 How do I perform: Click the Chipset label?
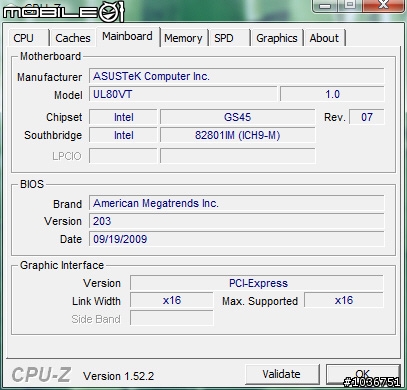pyautogui.click(x=64, y=117)
